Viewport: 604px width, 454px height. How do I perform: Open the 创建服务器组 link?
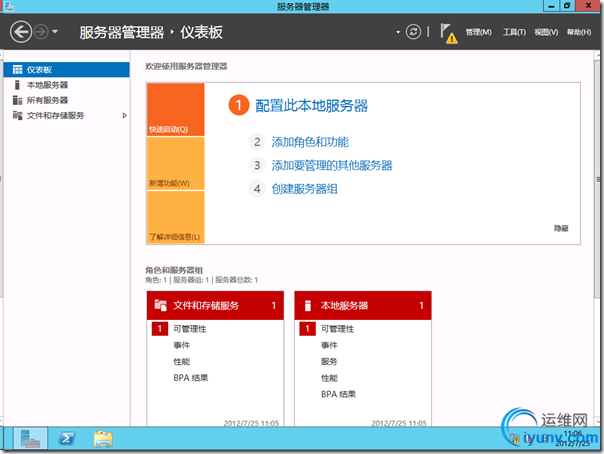coord(305,189)
